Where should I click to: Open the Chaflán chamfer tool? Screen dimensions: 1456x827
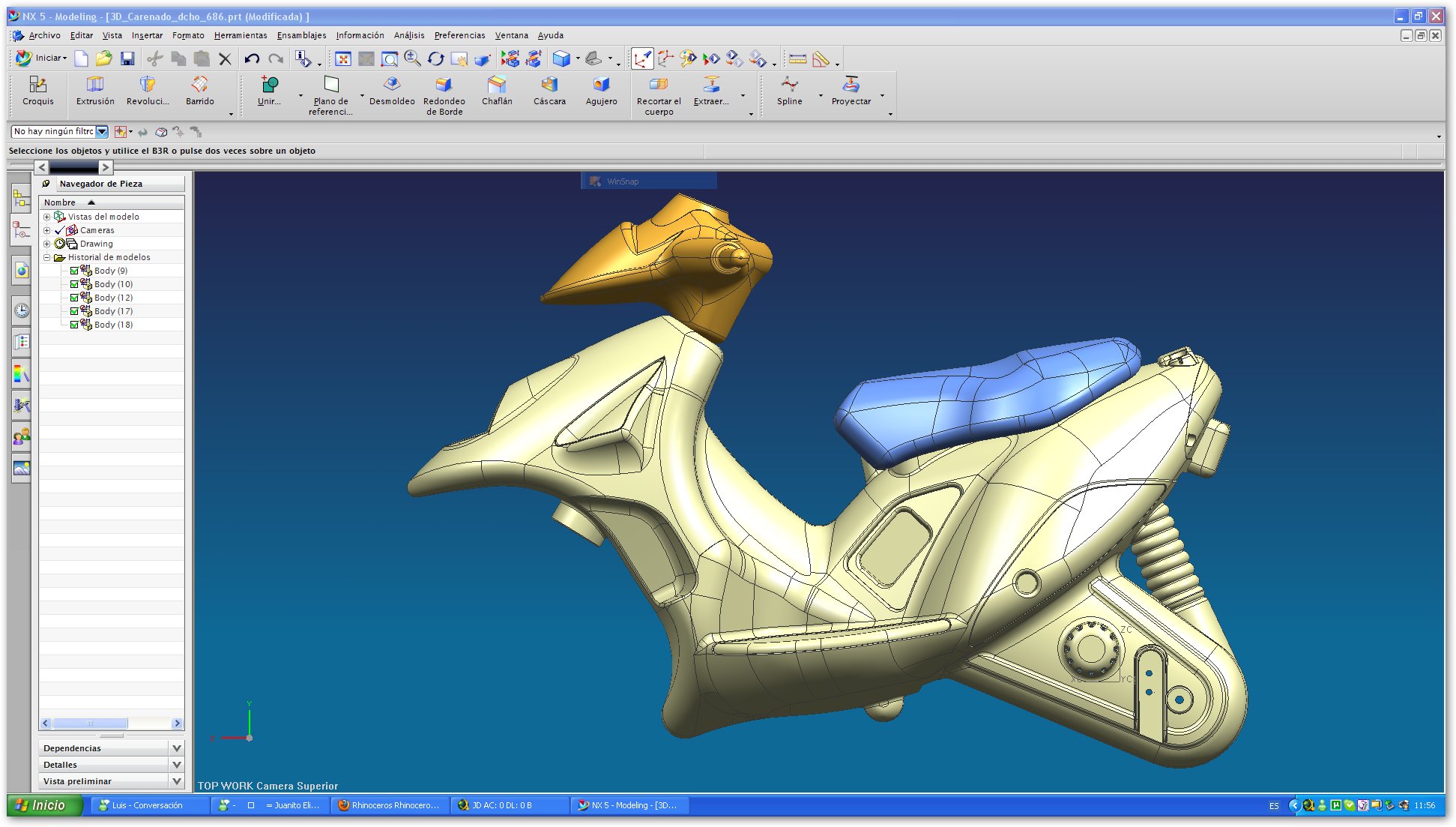498,90
